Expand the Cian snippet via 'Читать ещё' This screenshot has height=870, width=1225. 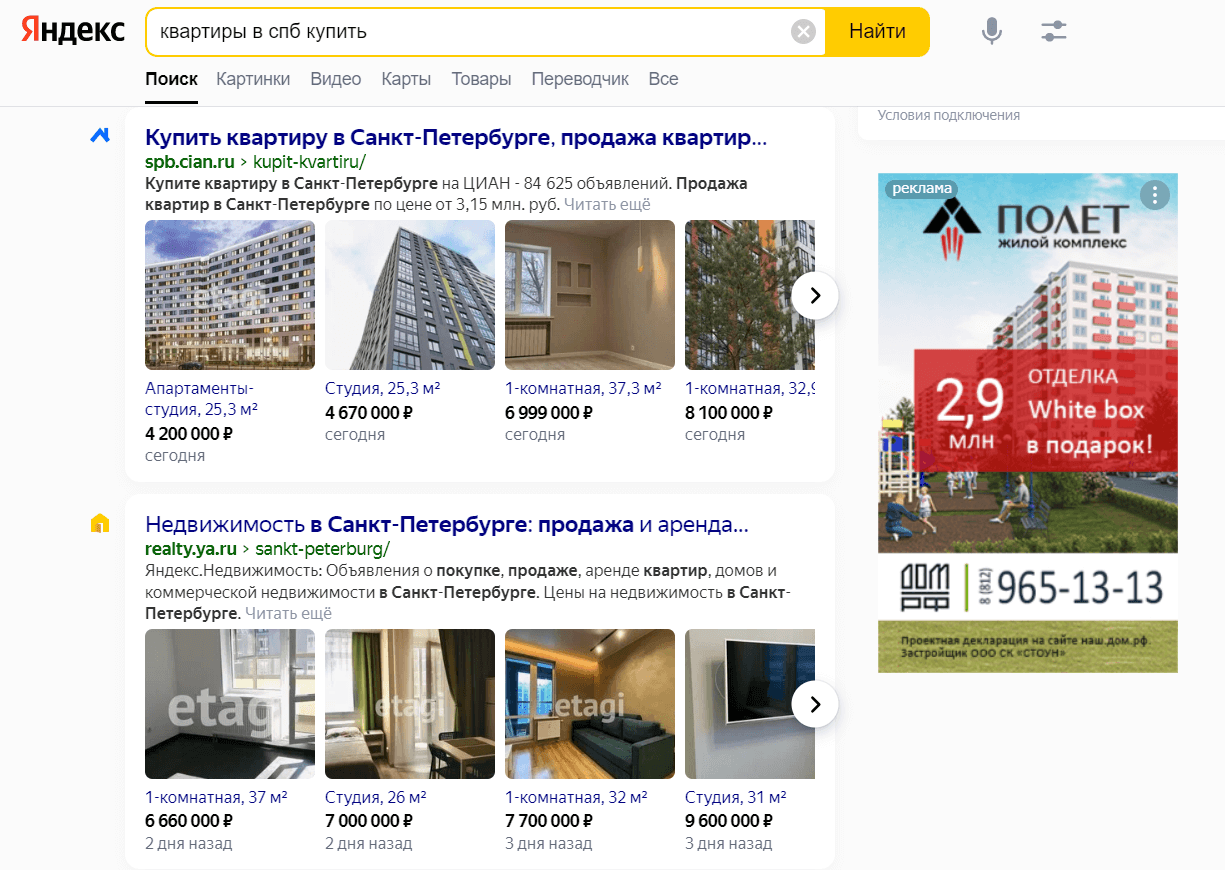pos(607,204)
